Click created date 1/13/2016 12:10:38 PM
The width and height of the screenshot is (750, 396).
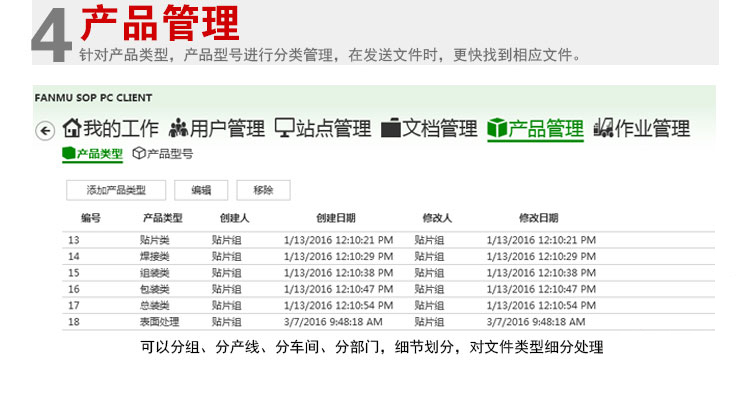339,273
